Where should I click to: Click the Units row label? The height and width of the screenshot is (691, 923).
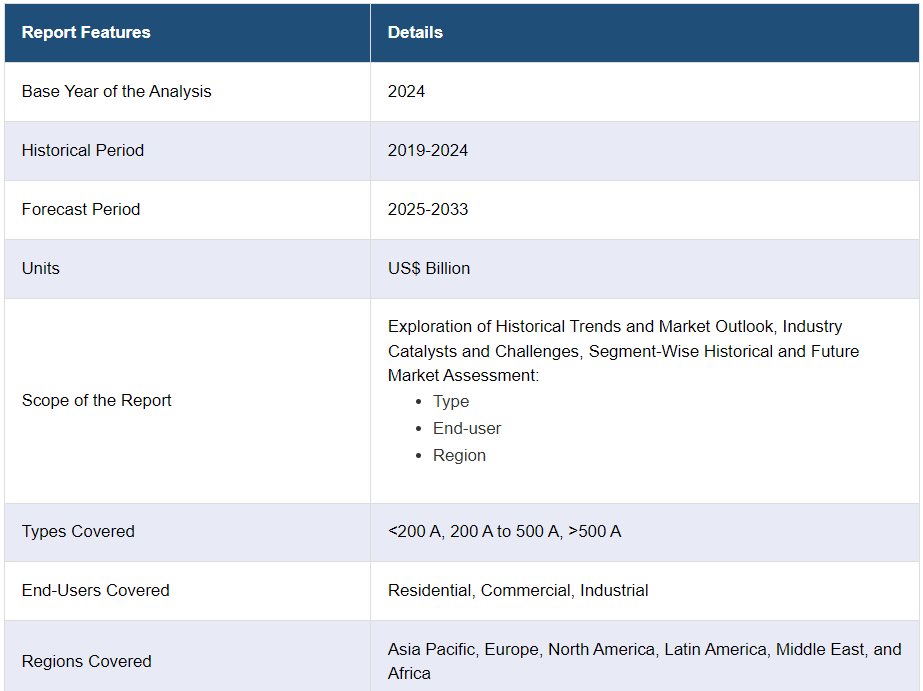point(41,268)
